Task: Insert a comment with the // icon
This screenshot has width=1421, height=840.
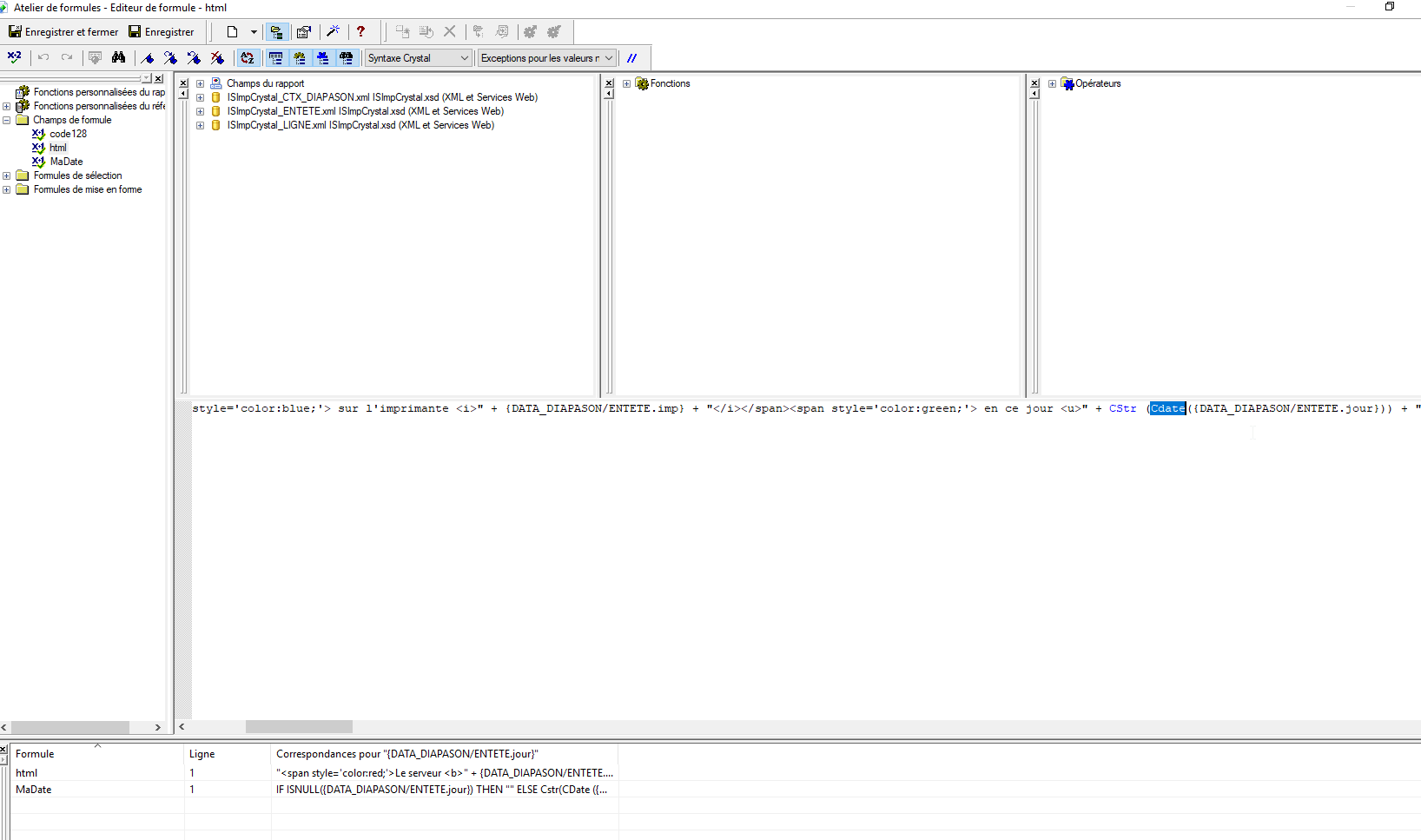Action: [633, 57]
